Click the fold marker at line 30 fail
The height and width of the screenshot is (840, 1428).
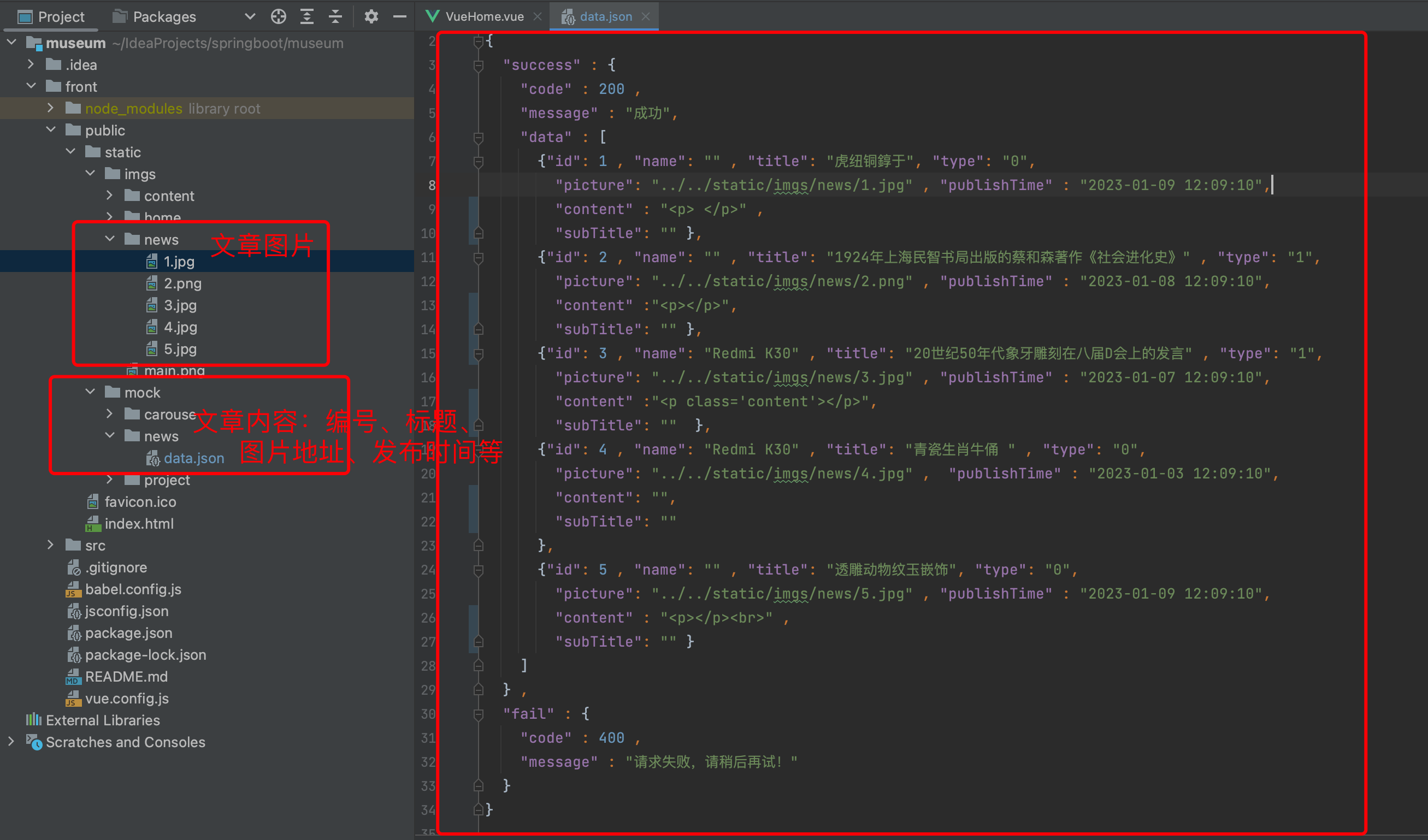pos(478,714)
